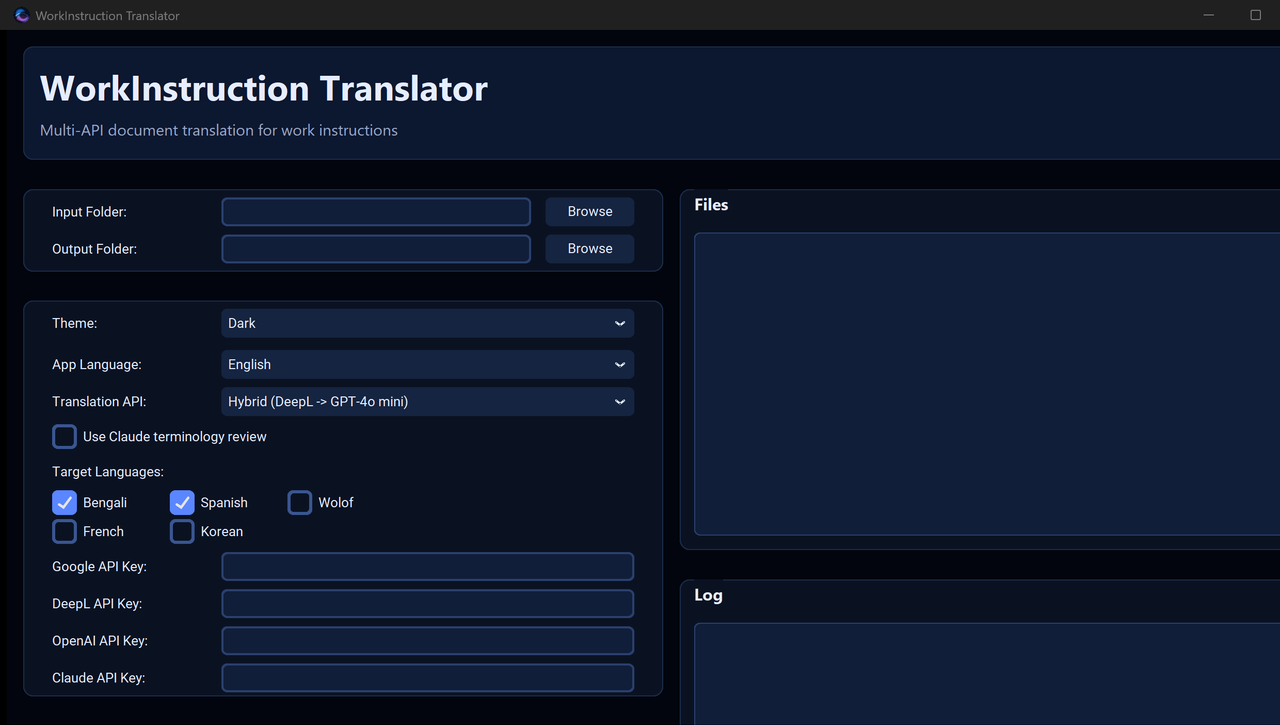Click inside the Log output area
Image resolution: width=1280 pixels, height=725 pixels.
coord(987,674)
